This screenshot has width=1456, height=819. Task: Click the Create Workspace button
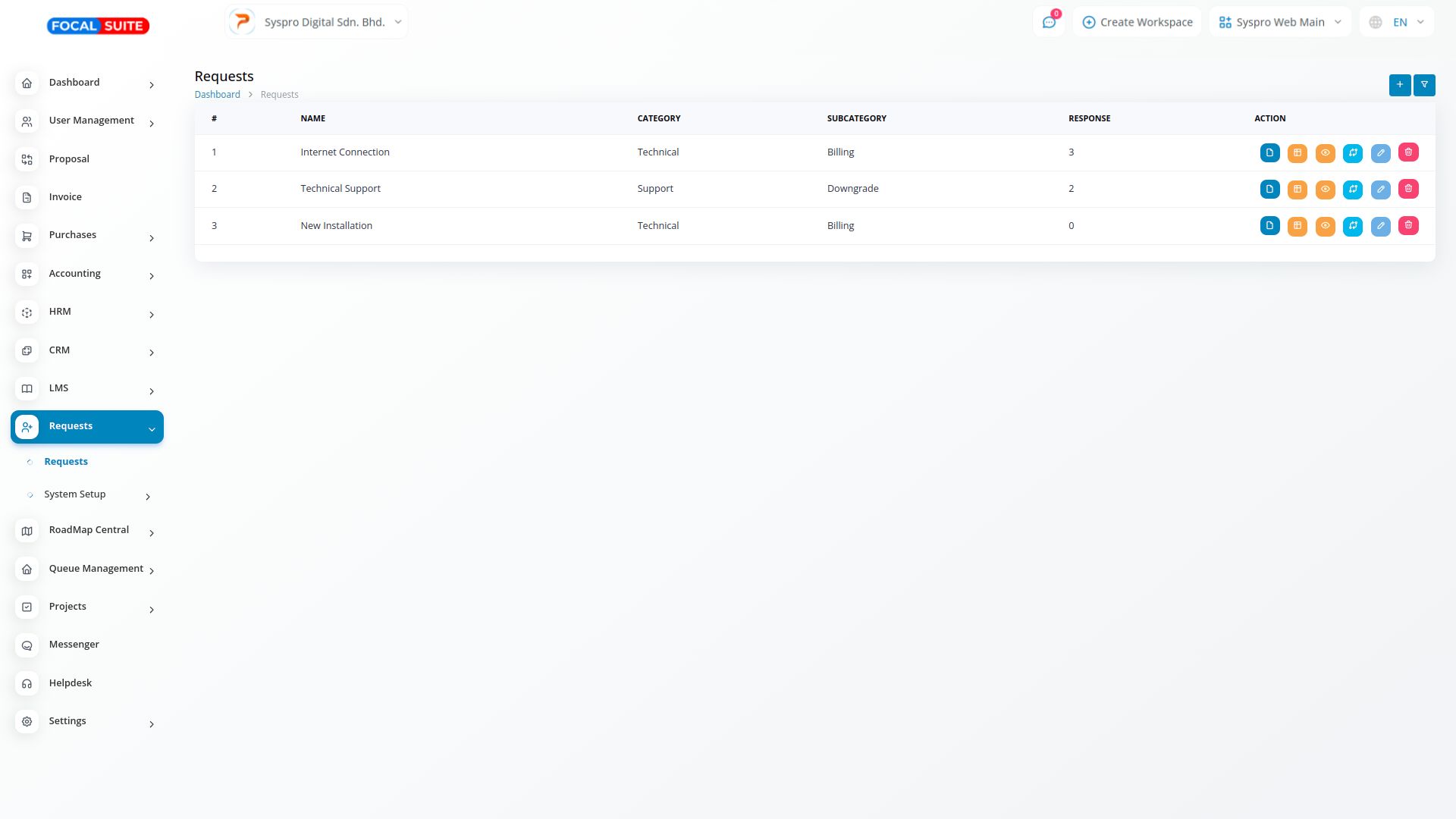tap(1137, 22)
